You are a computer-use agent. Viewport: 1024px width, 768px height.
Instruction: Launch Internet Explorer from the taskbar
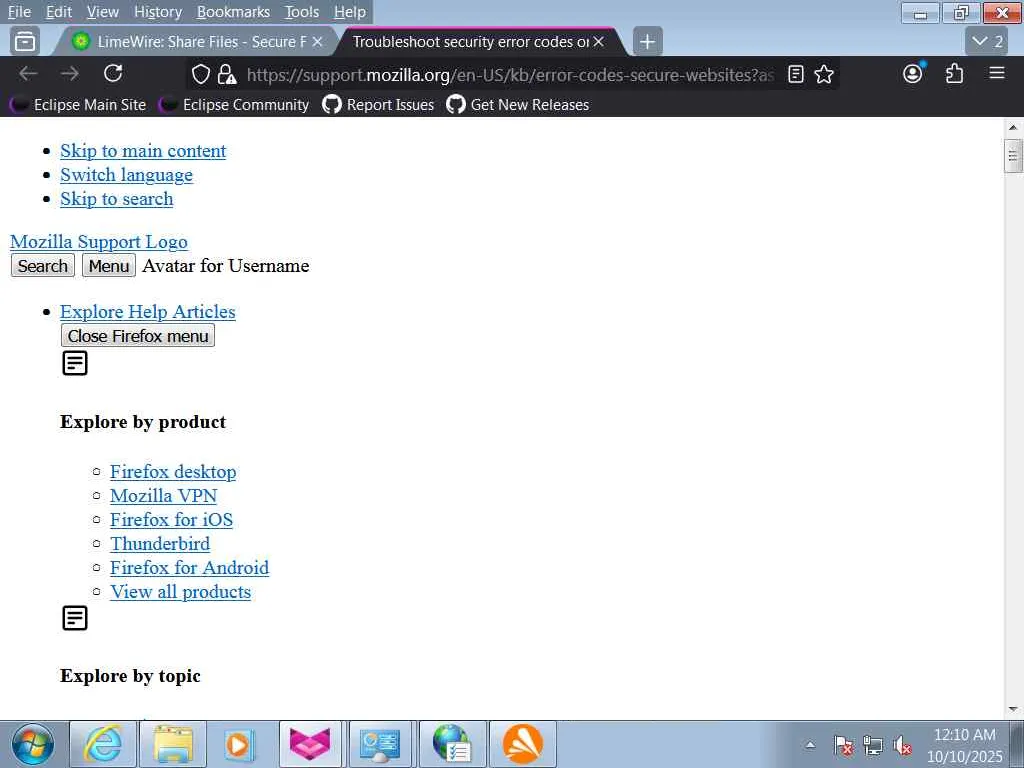pyautogui.click(x=103, y=744)
